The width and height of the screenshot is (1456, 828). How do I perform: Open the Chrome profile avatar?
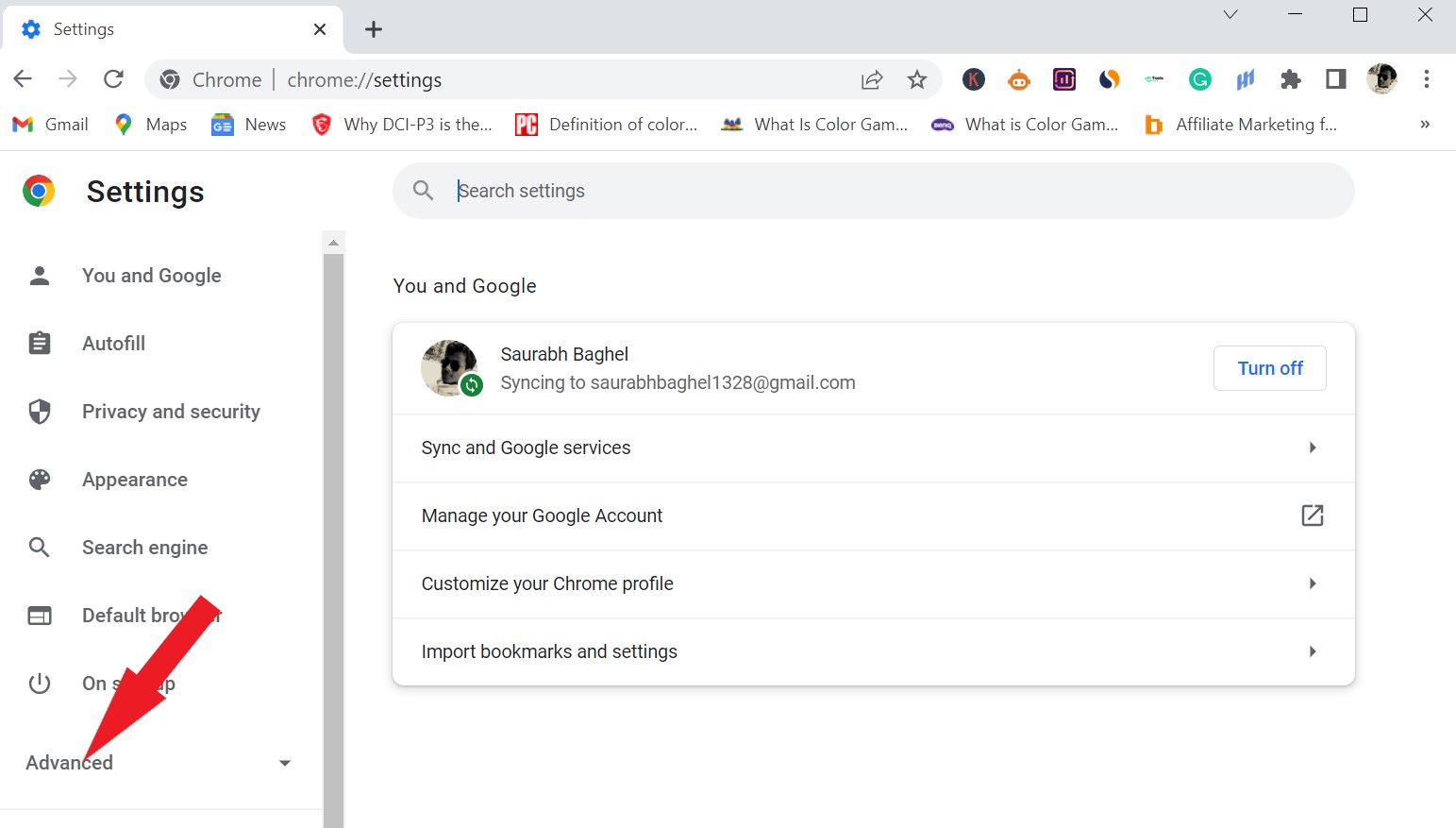tap(1381, 79)
